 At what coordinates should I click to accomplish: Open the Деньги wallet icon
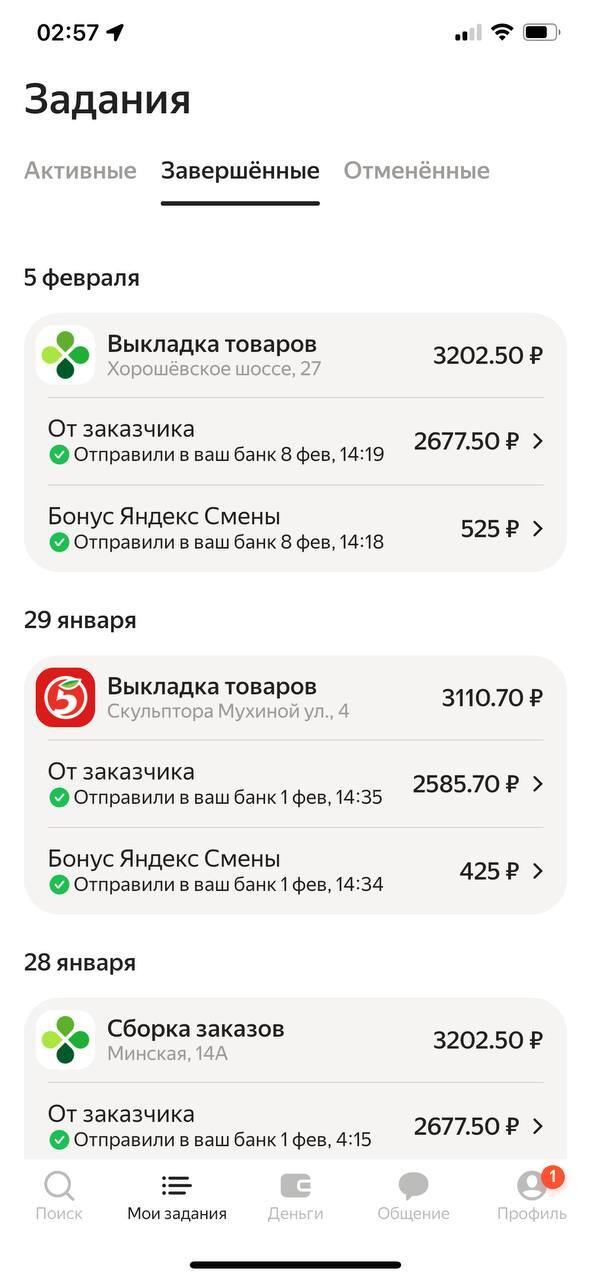[295, 1185]
